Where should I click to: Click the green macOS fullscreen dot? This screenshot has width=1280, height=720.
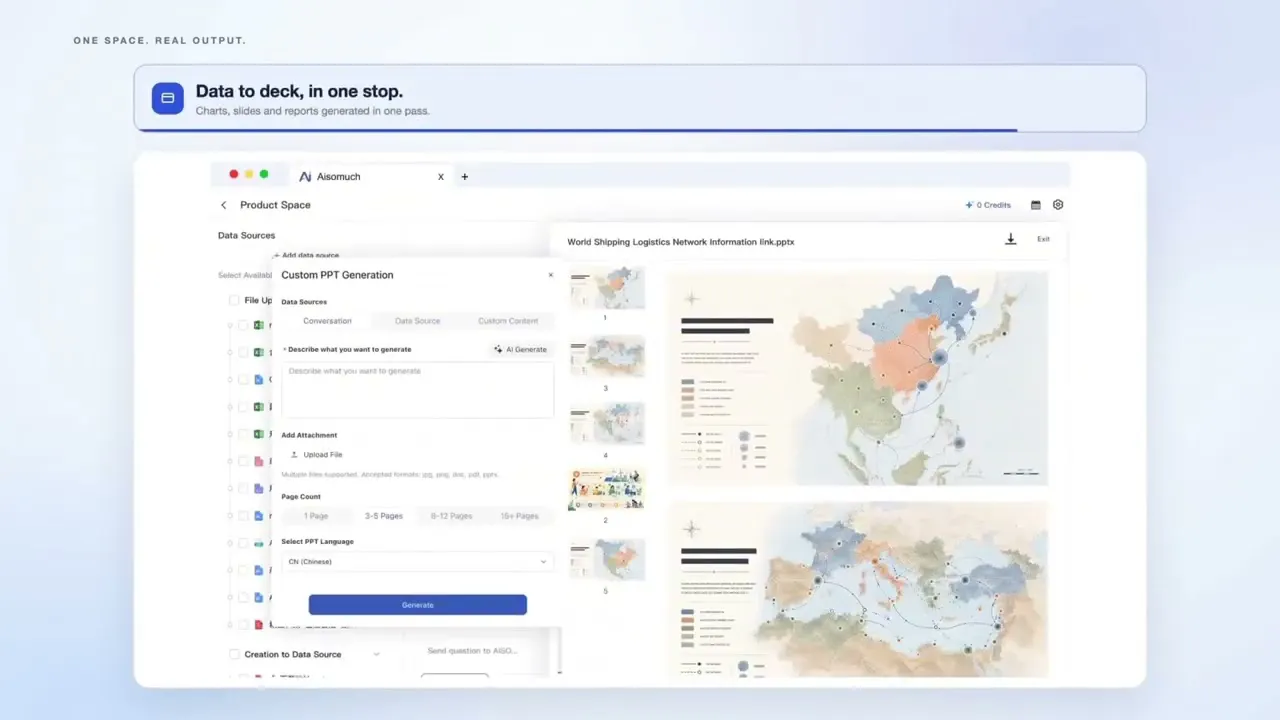(x=264, y=174)
